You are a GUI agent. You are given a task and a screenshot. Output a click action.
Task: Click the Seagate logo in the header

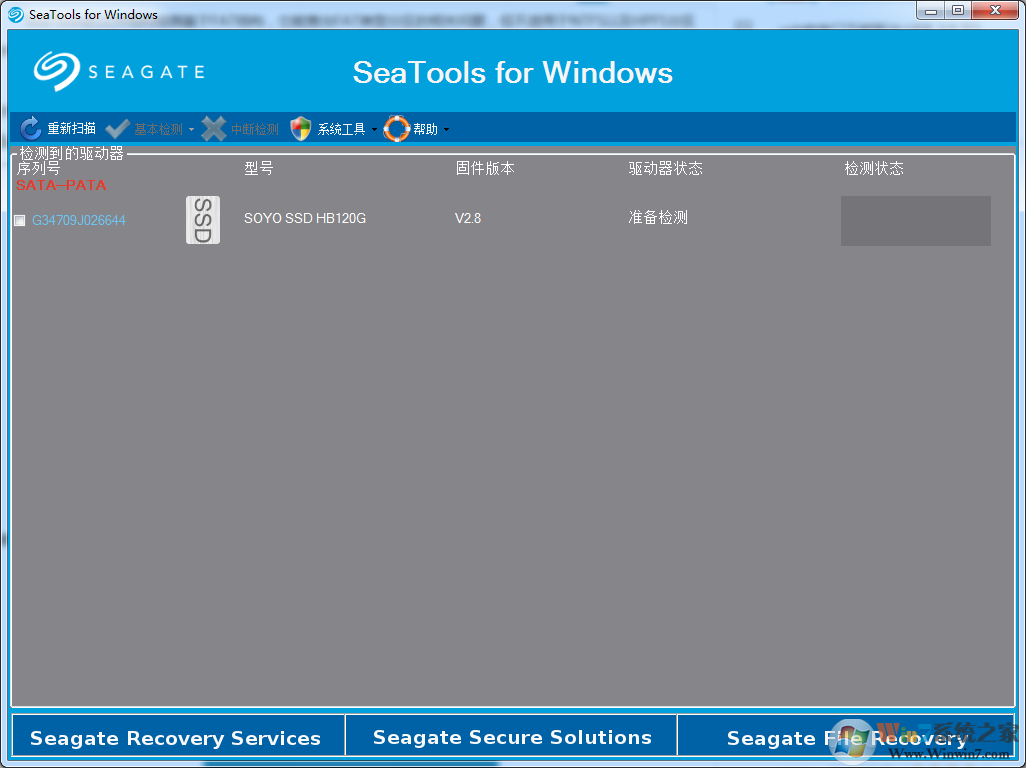(118, 71)
